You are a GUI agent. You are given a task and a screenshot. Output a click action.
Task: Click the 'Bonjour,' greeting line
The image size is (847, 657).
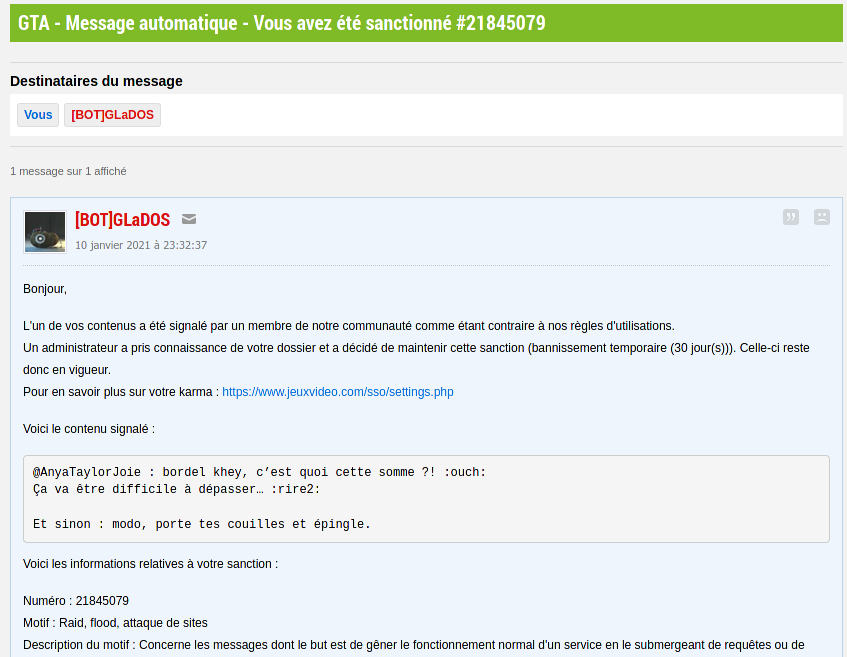tap(45, 289)
